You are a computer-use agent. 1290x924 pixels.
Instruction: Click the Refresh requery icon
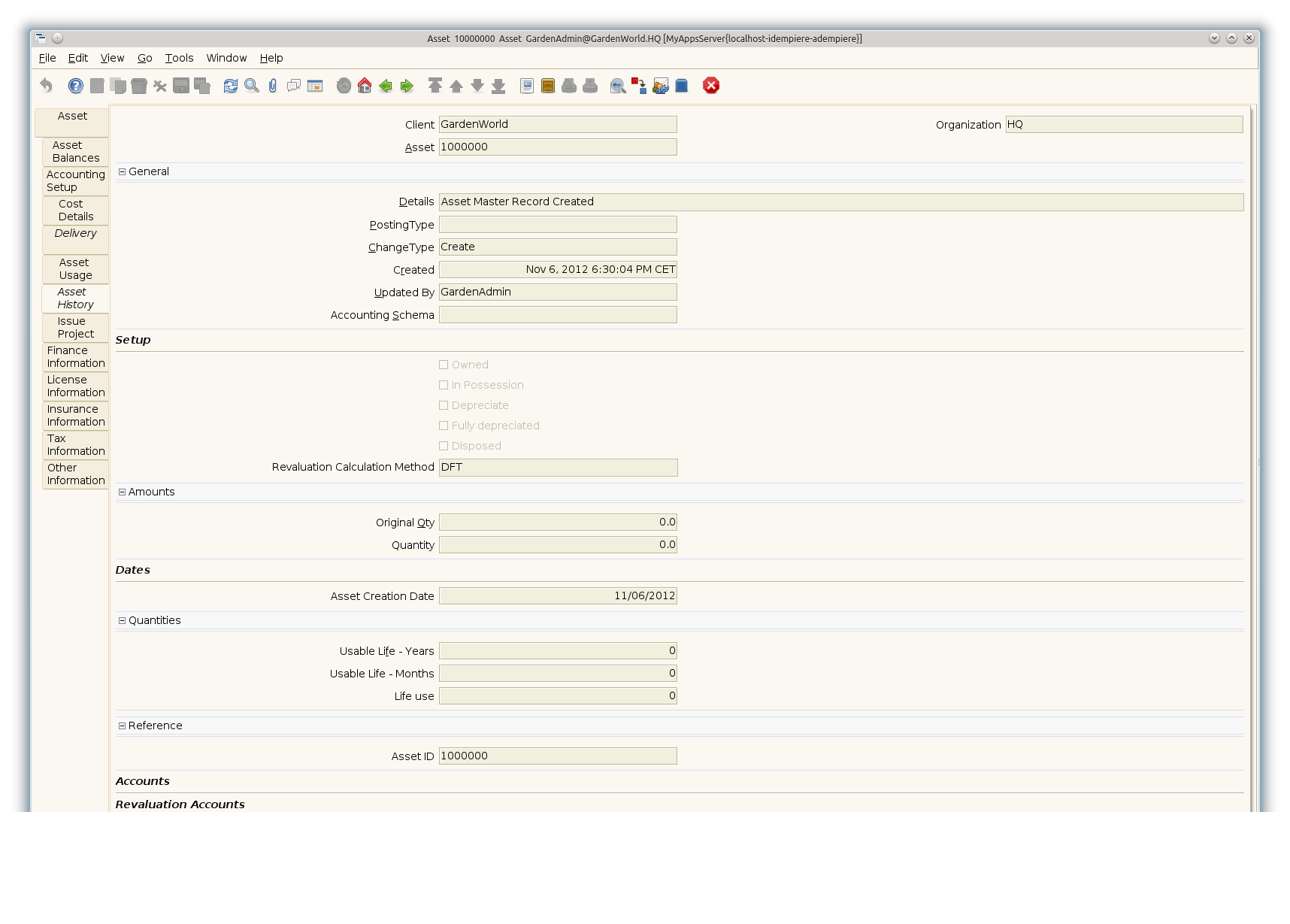231,86
